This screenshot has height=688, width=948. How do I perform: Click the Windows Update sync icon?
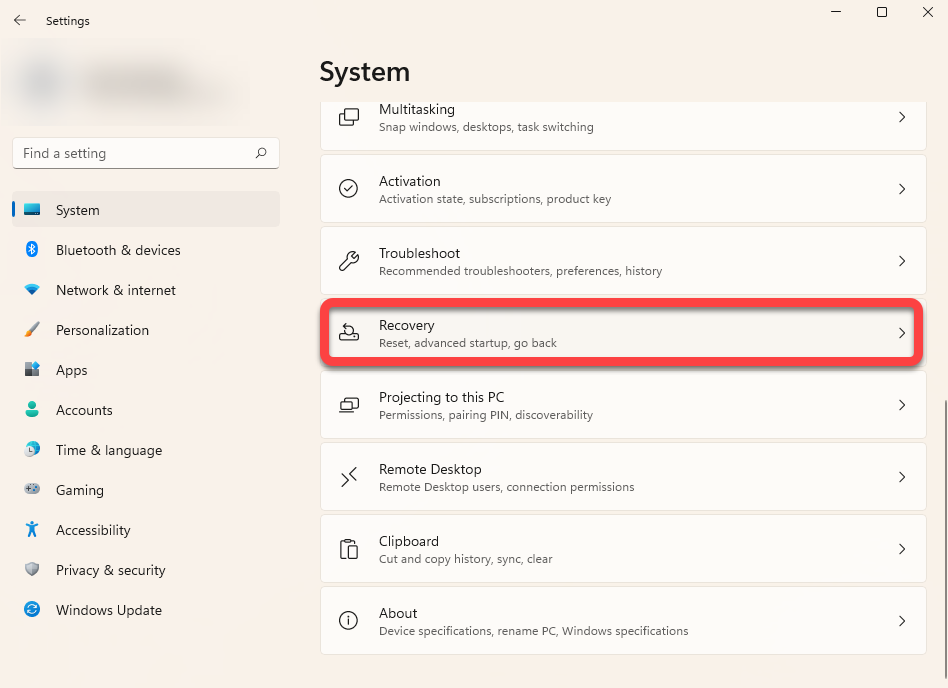(32, 610)
